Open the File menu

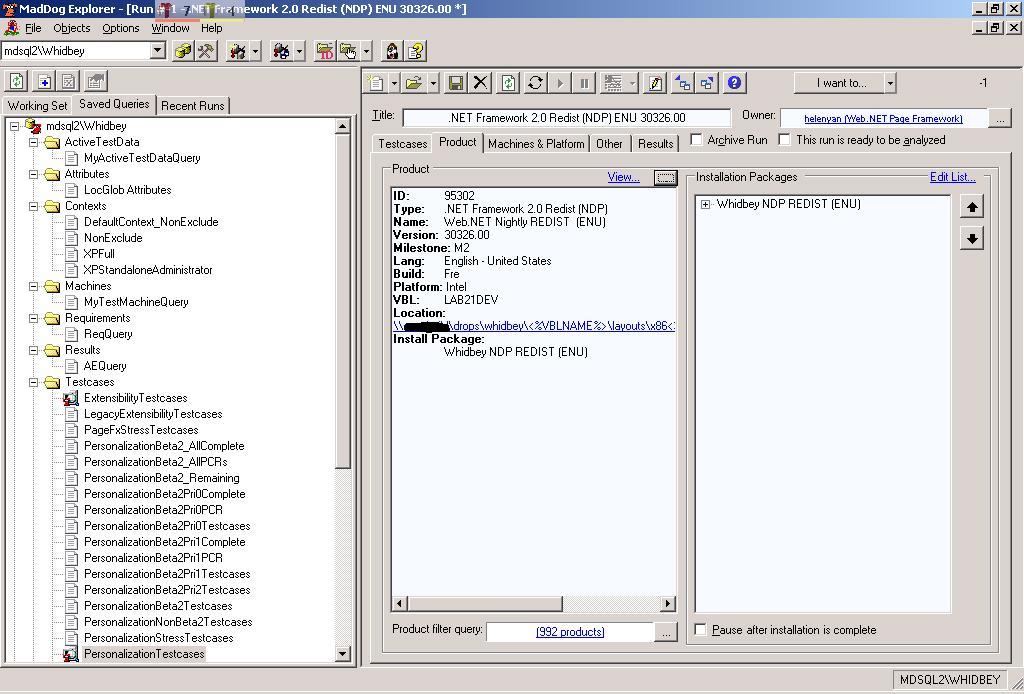33,28
